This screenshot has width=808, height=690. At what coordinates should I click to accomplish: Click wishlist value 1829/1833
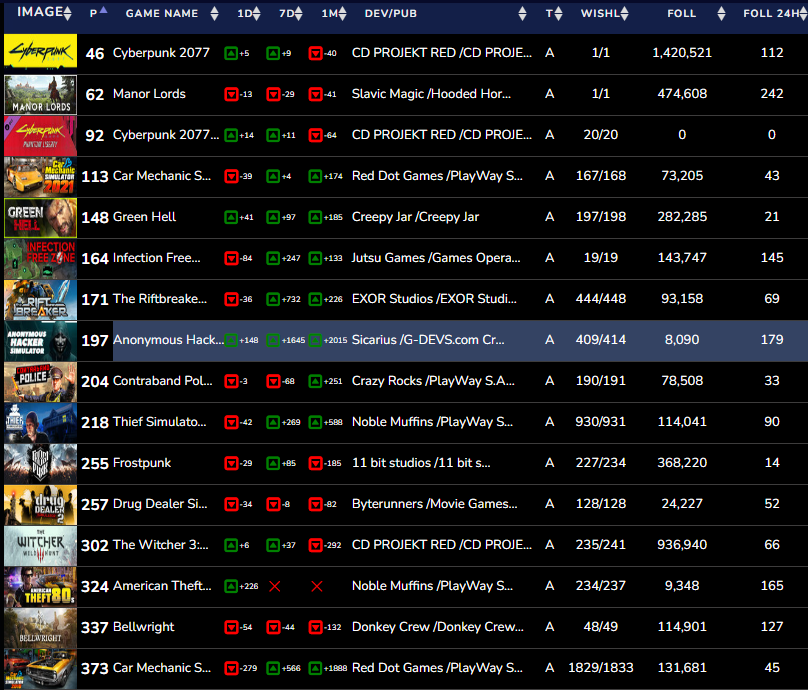pos(601,668)
